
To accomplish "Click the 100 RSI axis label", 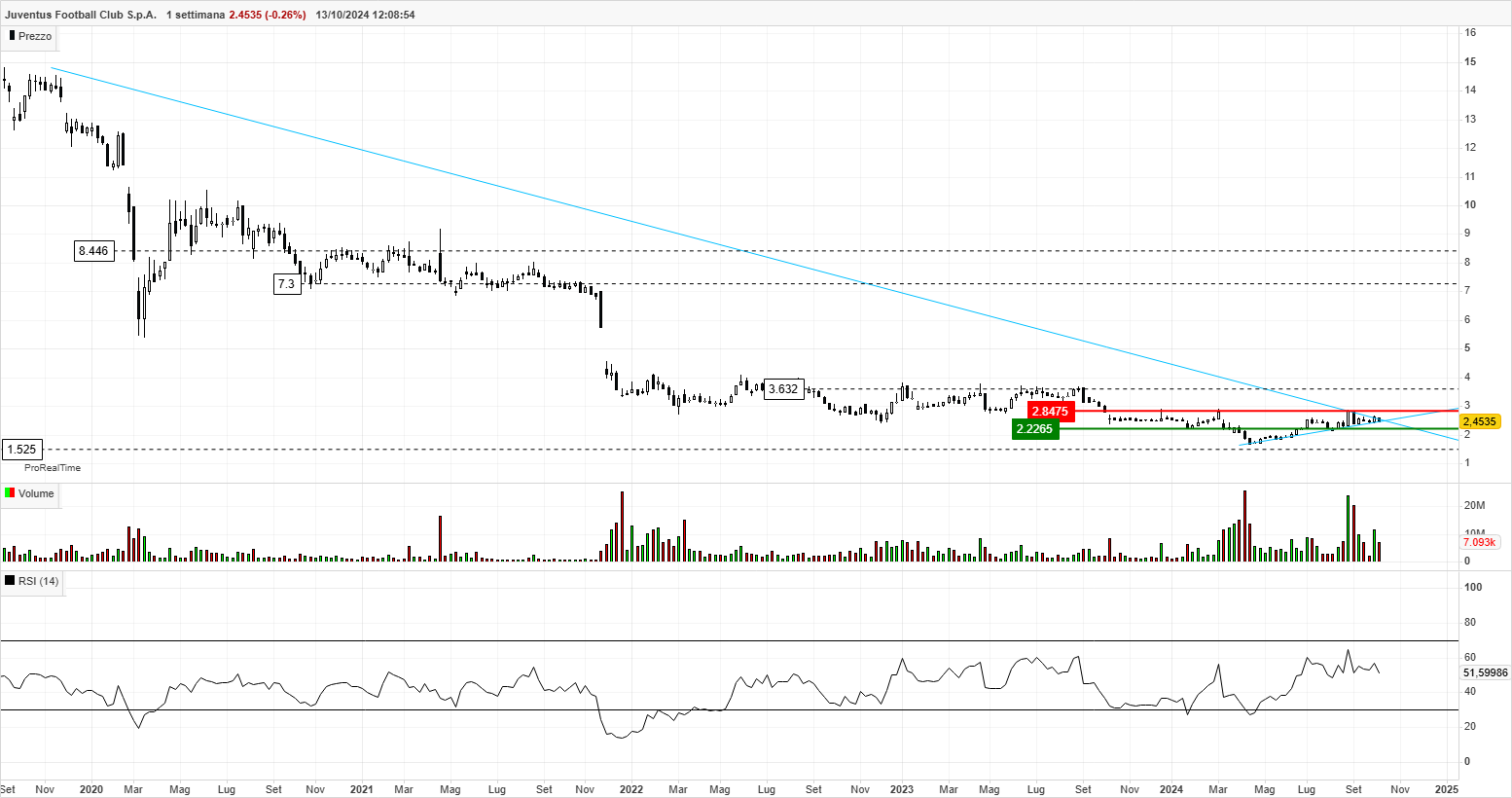I will coord(1474,587).
